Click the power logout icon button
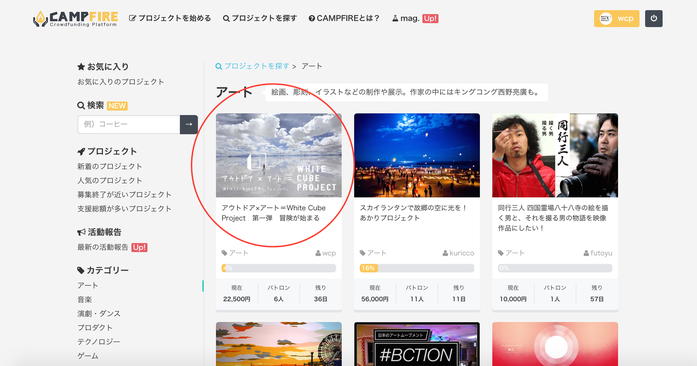 click(653, 18)
